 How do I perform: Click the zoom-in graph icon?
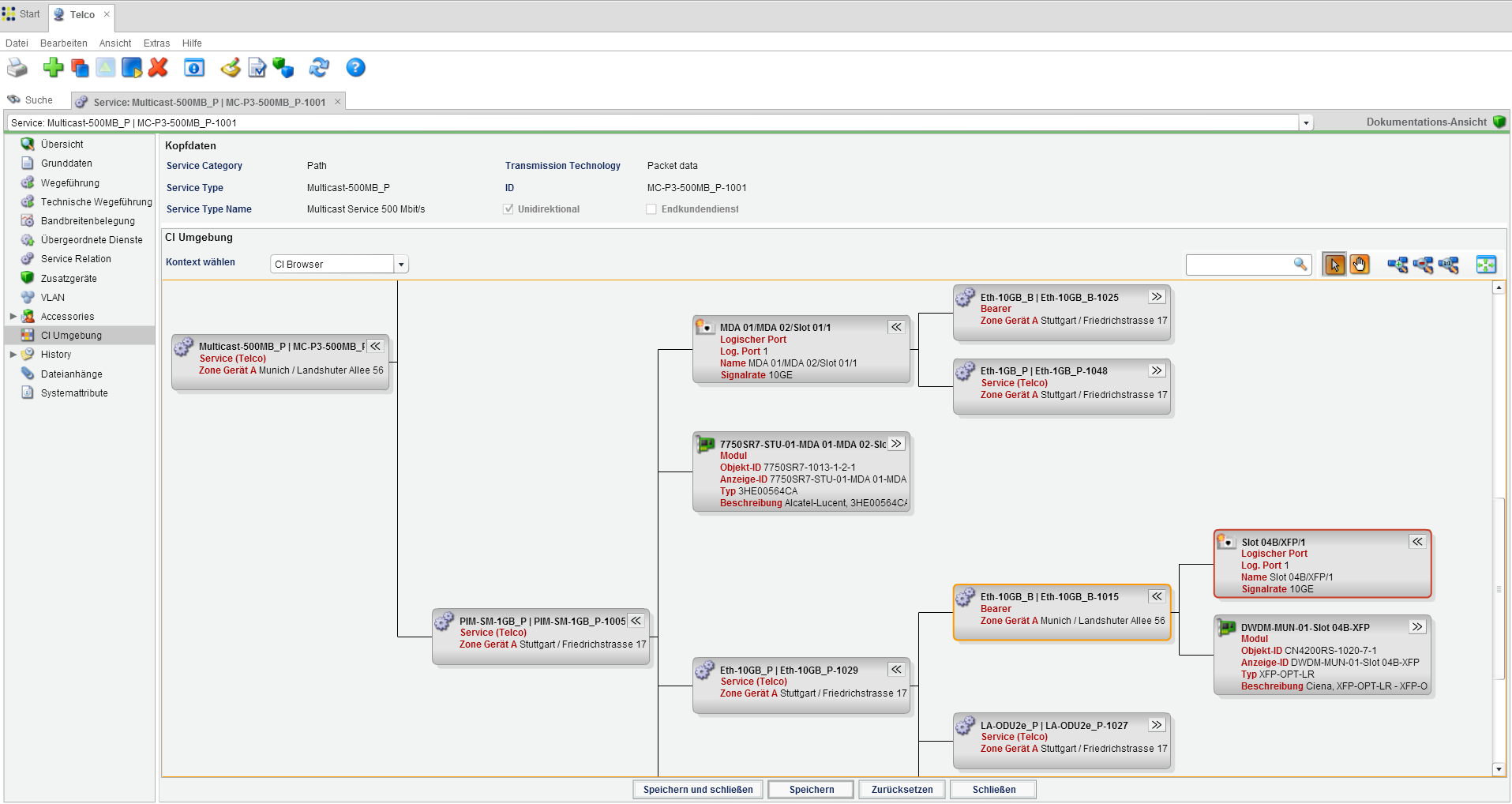[1397, 265]
